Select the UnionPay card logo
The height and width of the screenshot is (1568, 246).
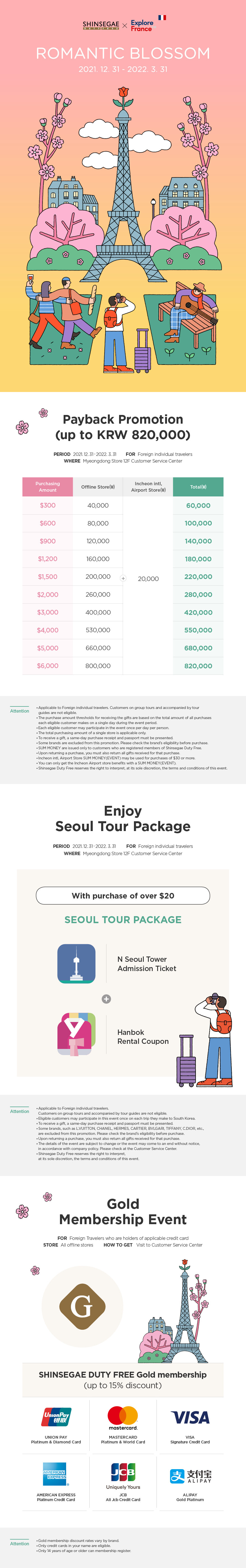click(56, 1417)
